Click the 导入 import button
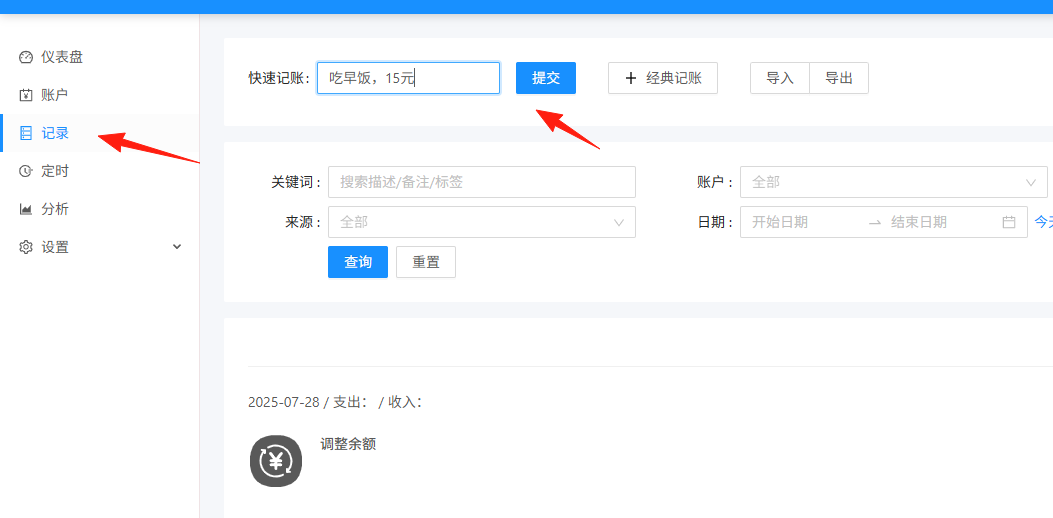 click(780, 78)
